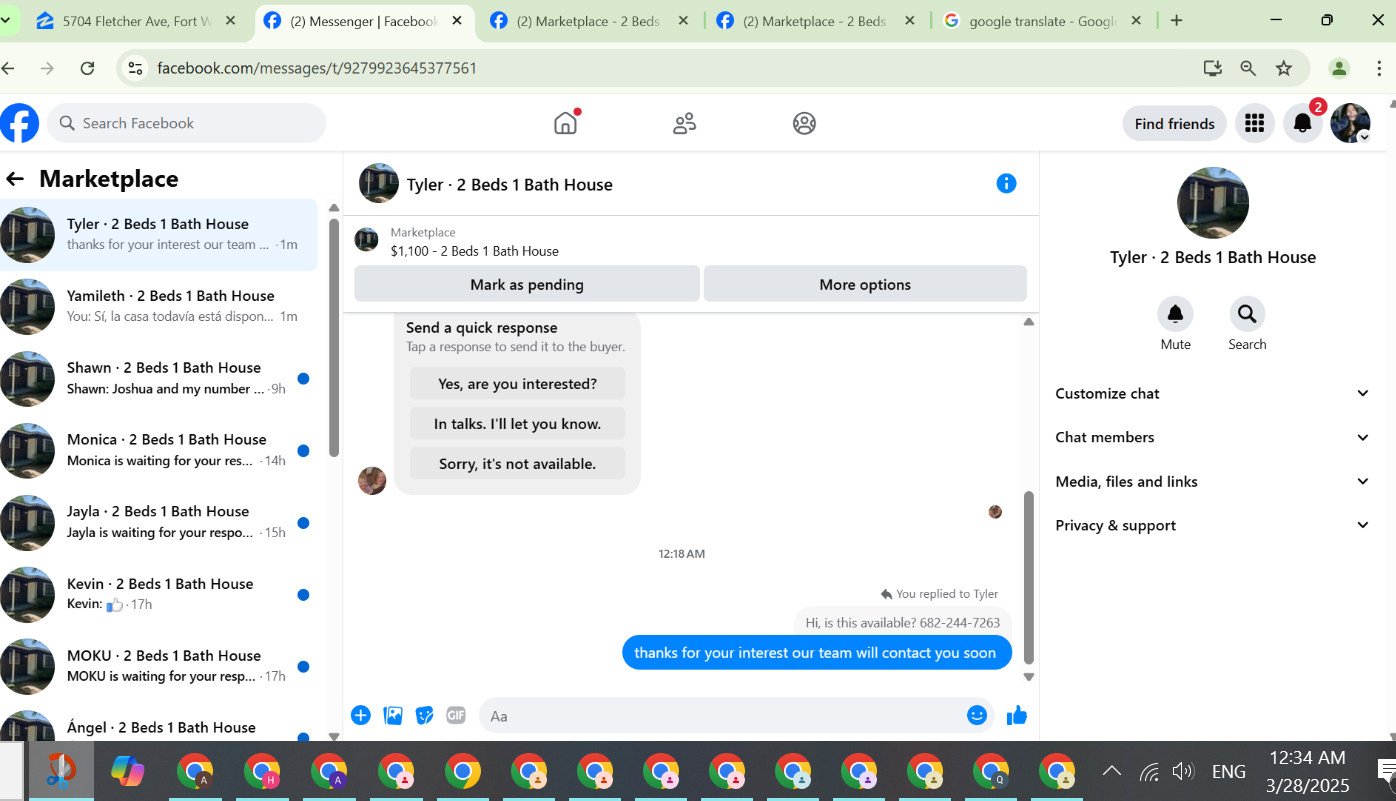The height and width of the screenshot is (801, 1396).
Task: Focus the Search Facebook field
Action: 187,123
